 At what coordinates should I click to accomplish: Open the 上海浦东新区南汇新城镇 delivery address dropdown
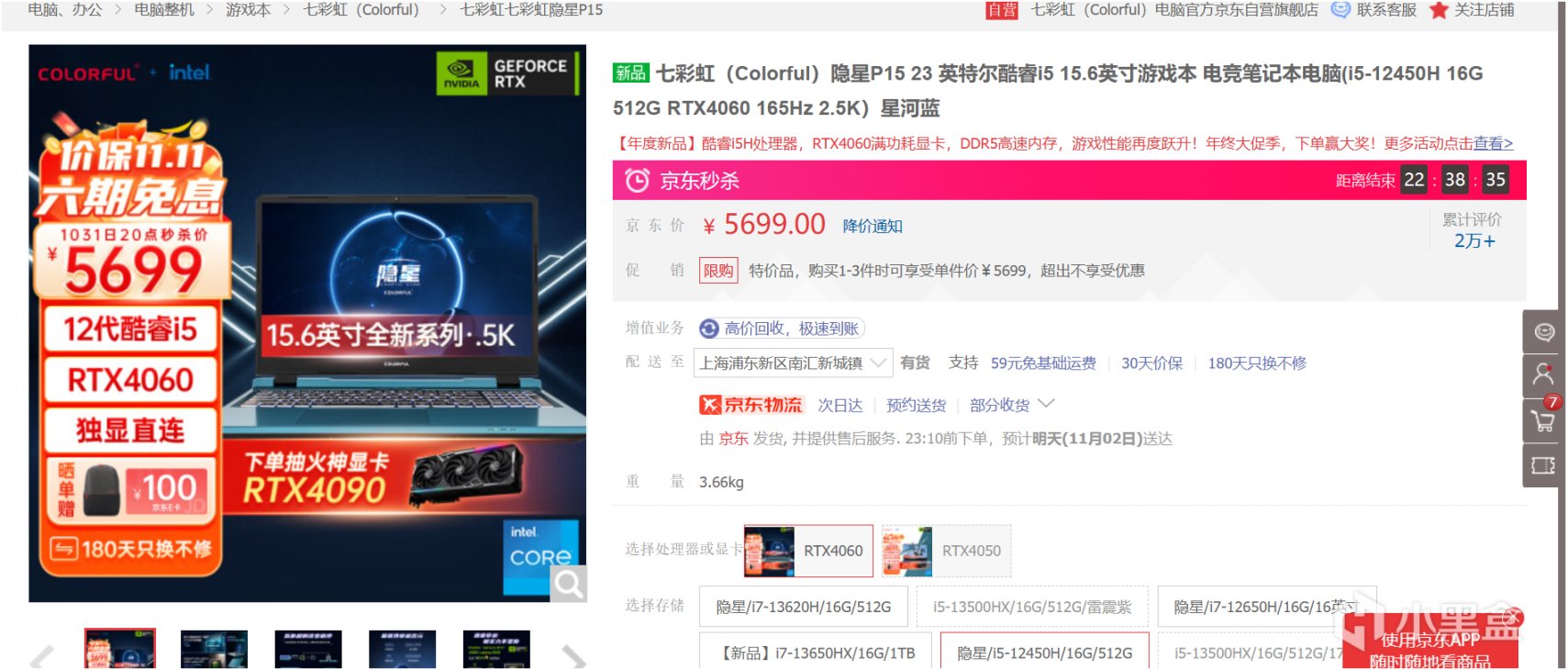point(793,363)
